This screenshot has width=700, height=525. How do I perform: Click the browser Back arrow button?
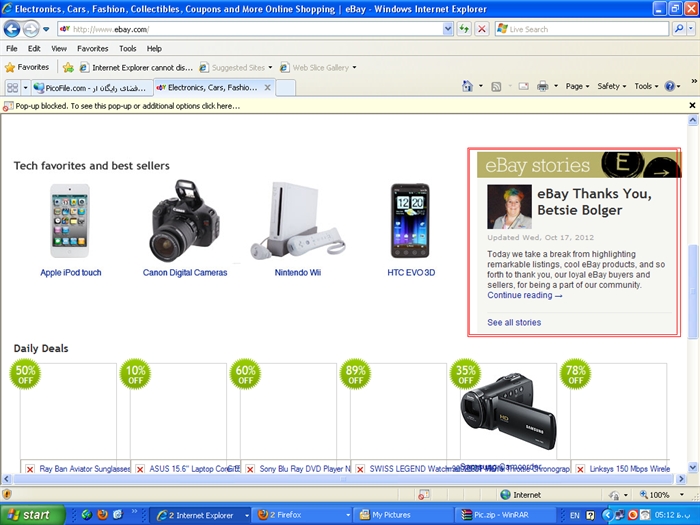point(12,29)
